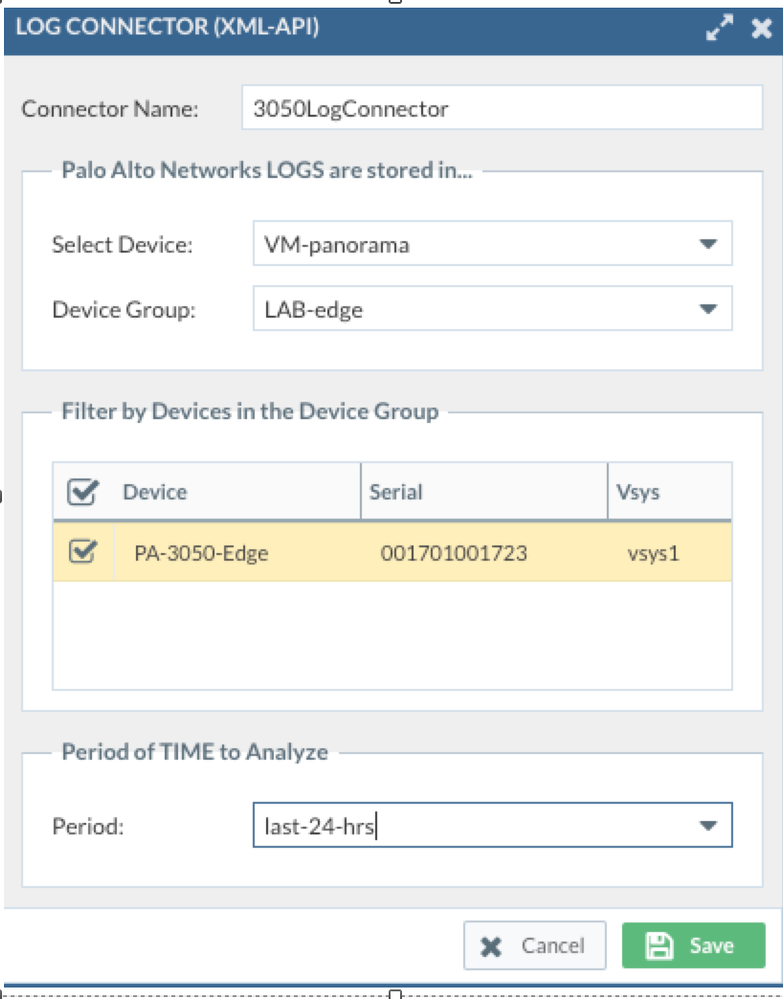Sort by the Serial column header
Image resolution: width=783 pixels, height=999 pixels.
pos(396,491)
